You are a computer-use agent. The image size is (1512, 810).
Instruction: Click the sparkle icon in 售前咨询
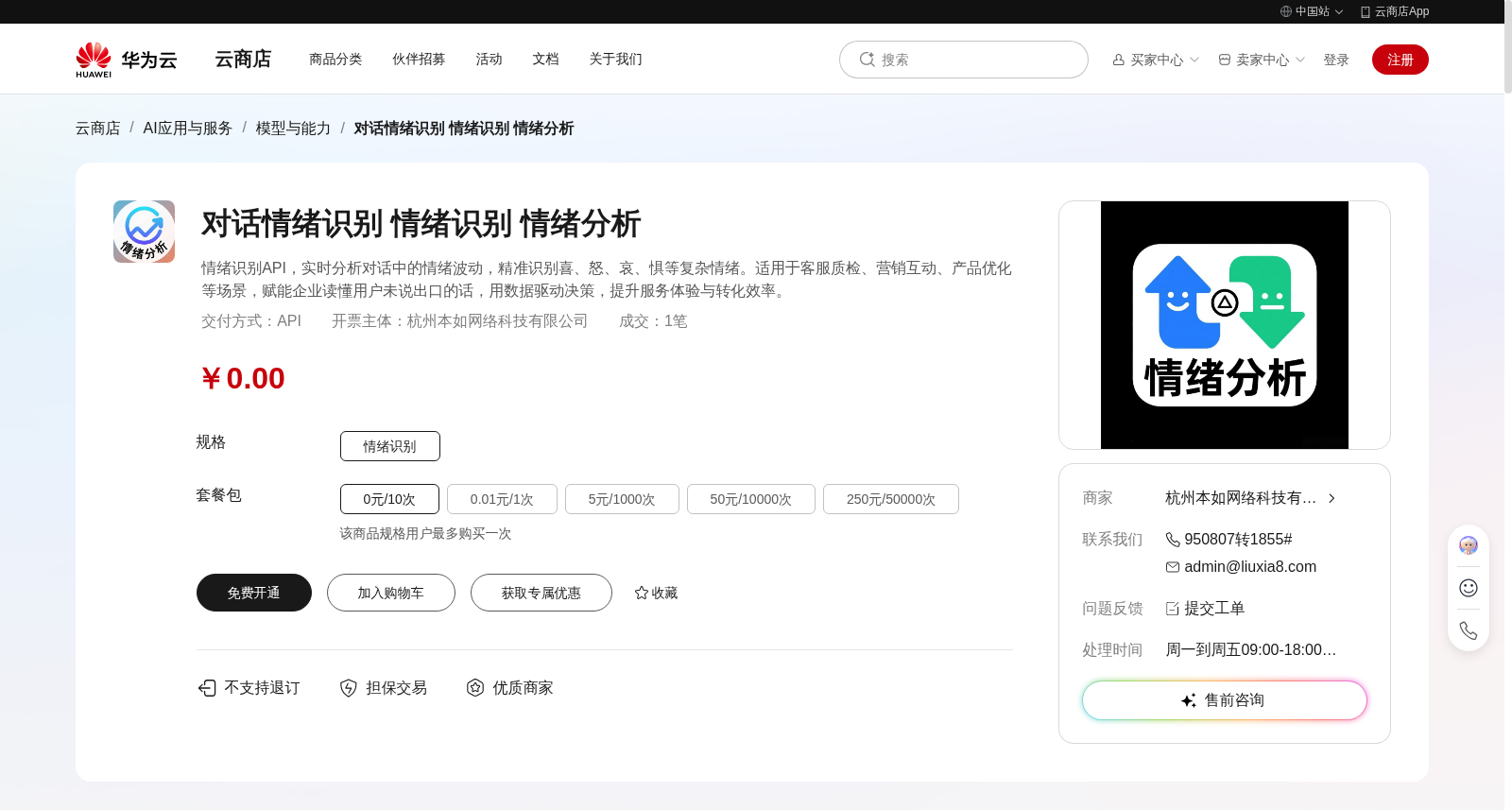coord(1189,700)
